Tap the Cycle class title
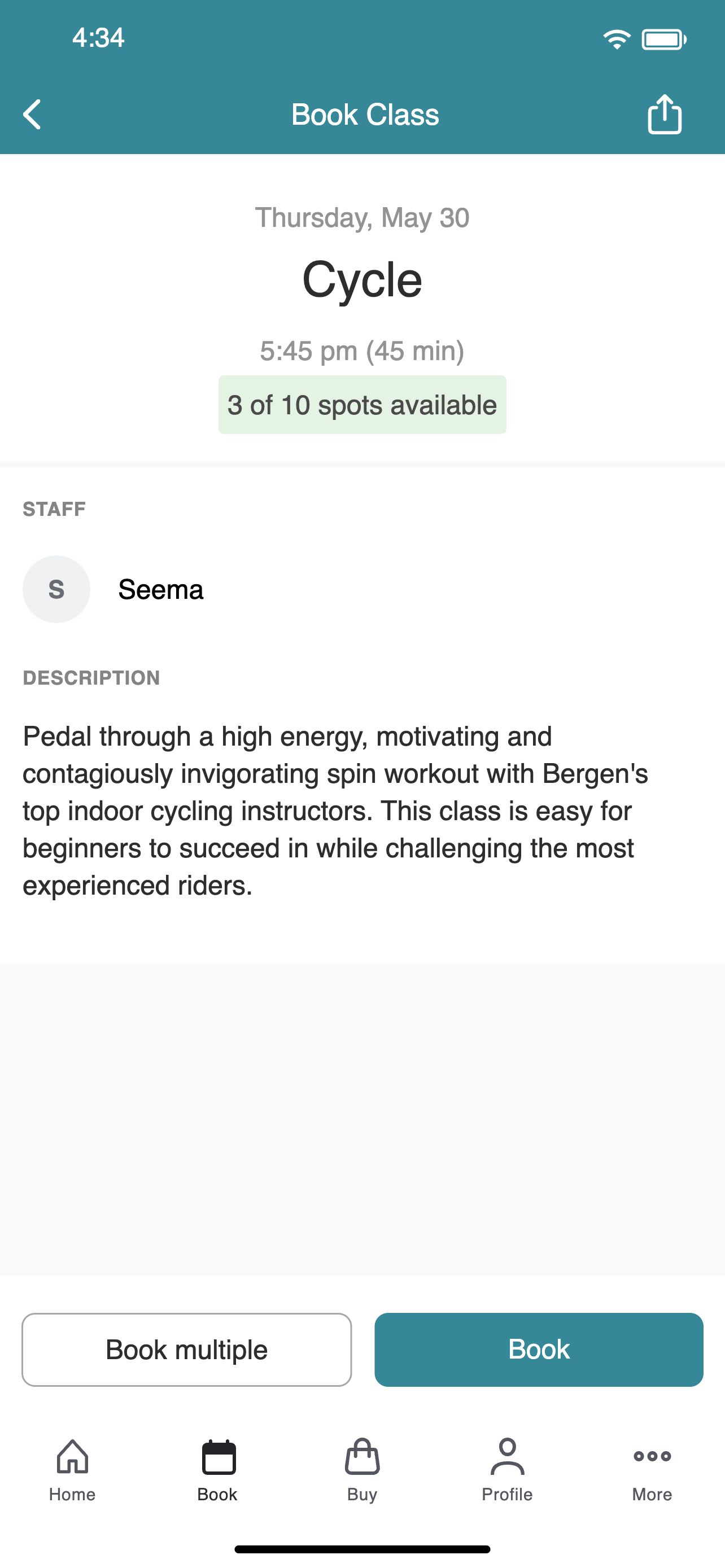The height and width of the screenshot is (1568, 725). tap(362, 280)
